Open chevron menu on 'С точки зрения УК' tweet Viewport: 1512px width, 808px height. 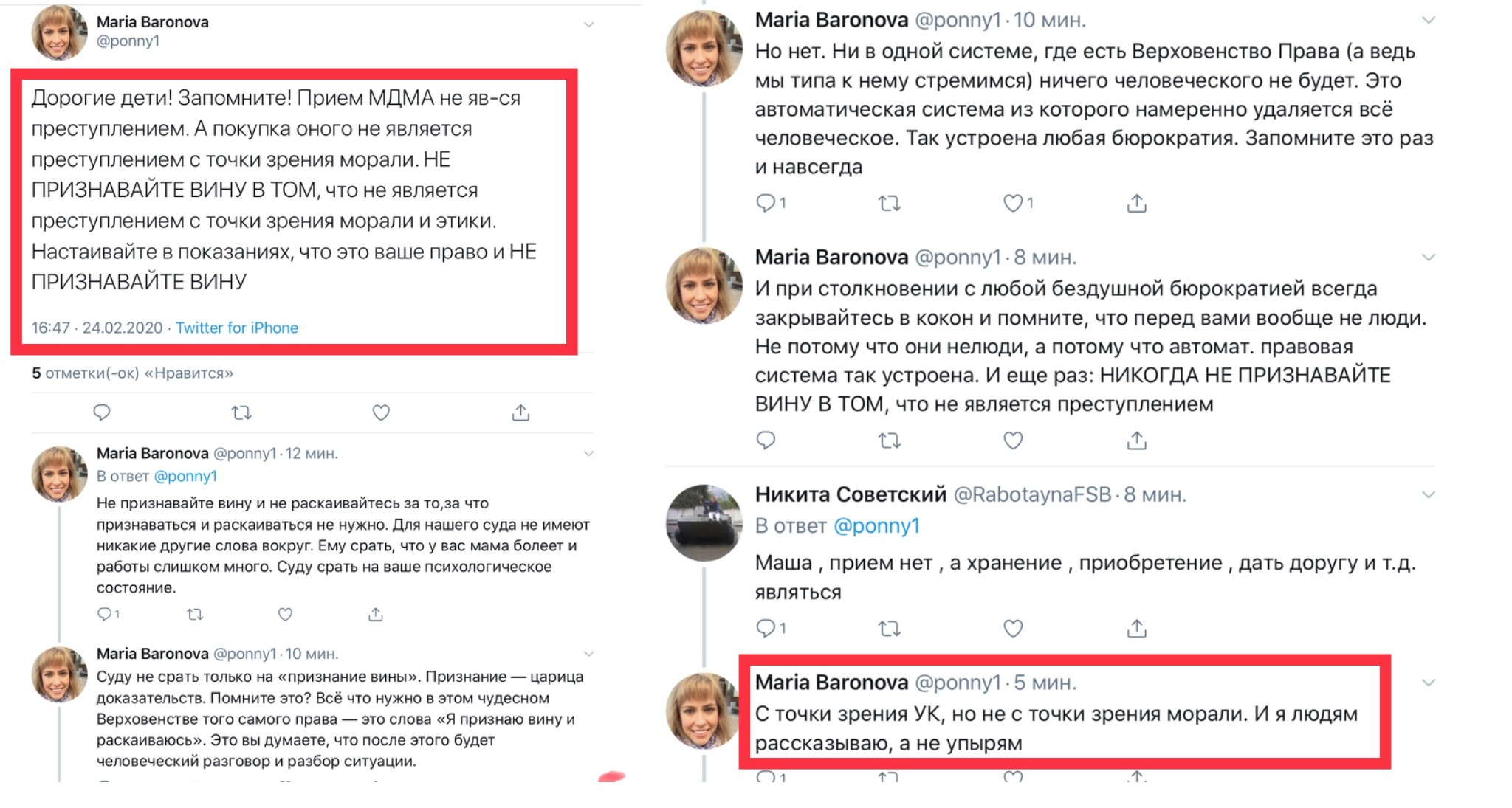(1428, 683)
